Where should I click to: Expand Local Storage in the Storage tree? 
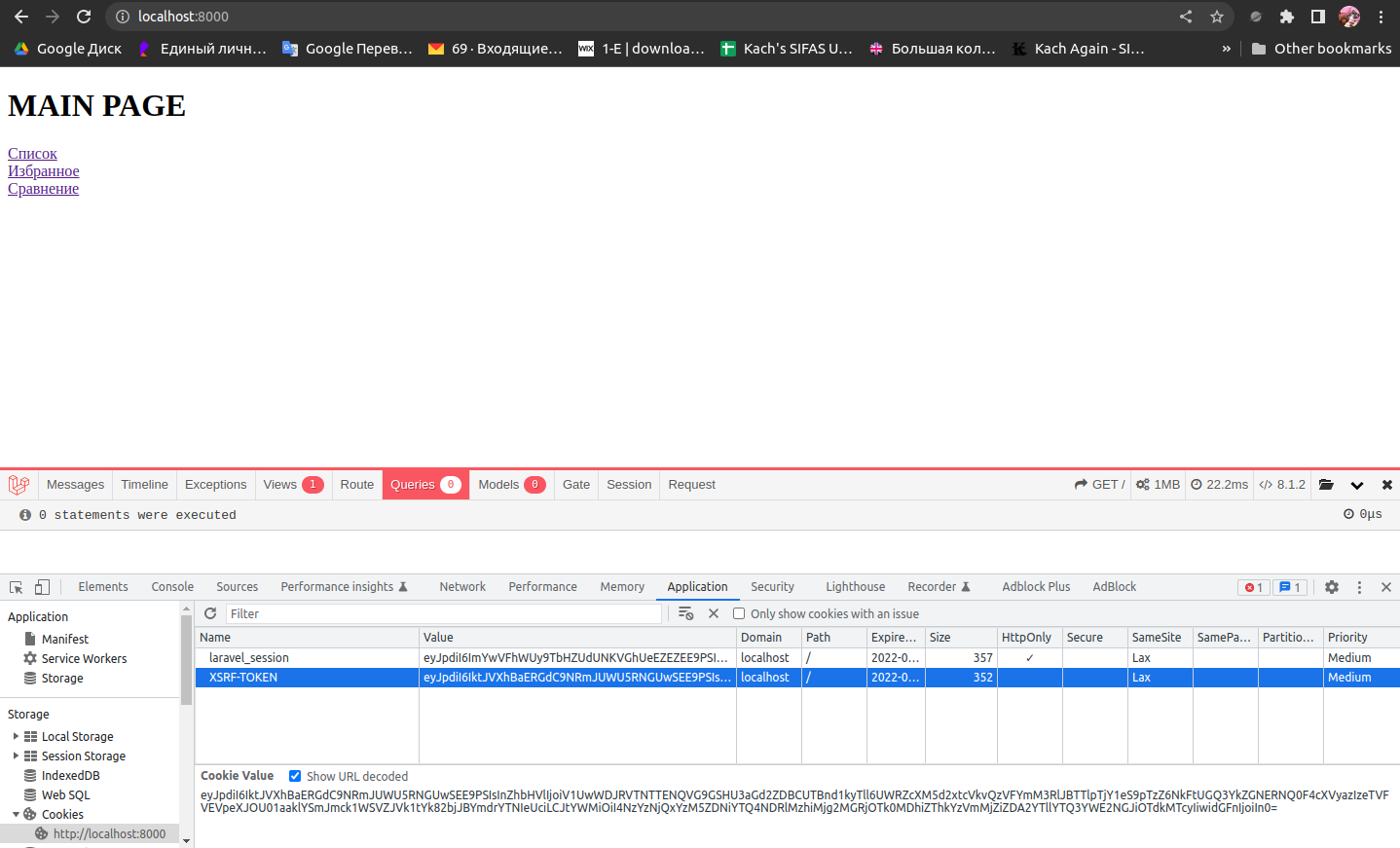coord(16,736)
